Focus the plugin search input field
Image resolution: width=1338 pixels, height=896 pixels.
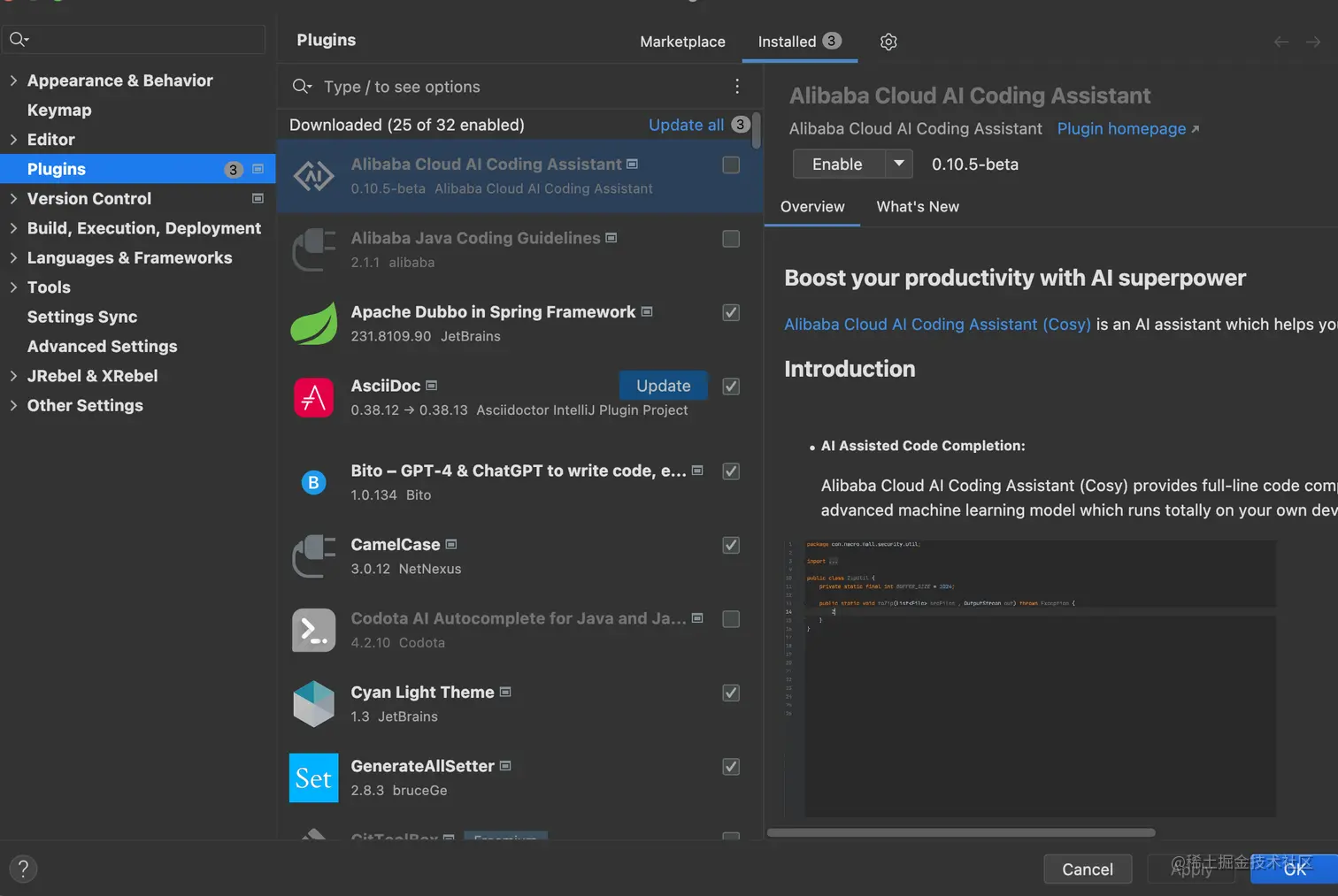(522, 86)
